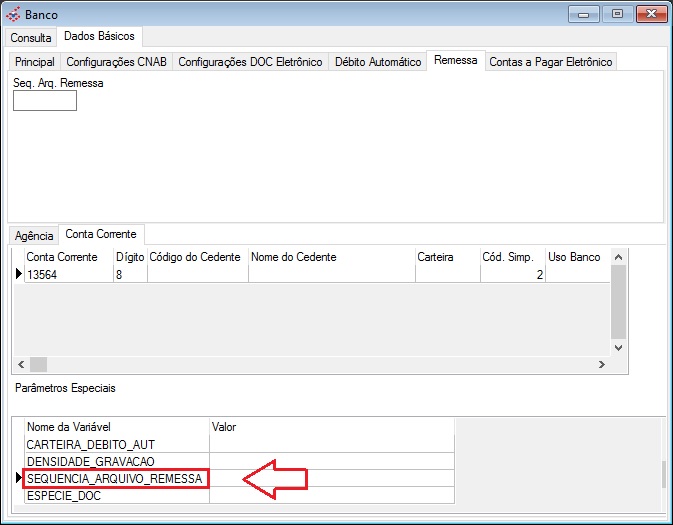Select the Configurações CNAB tab
The height and width of the screenshot is (525, 673).
click(118, 62)
